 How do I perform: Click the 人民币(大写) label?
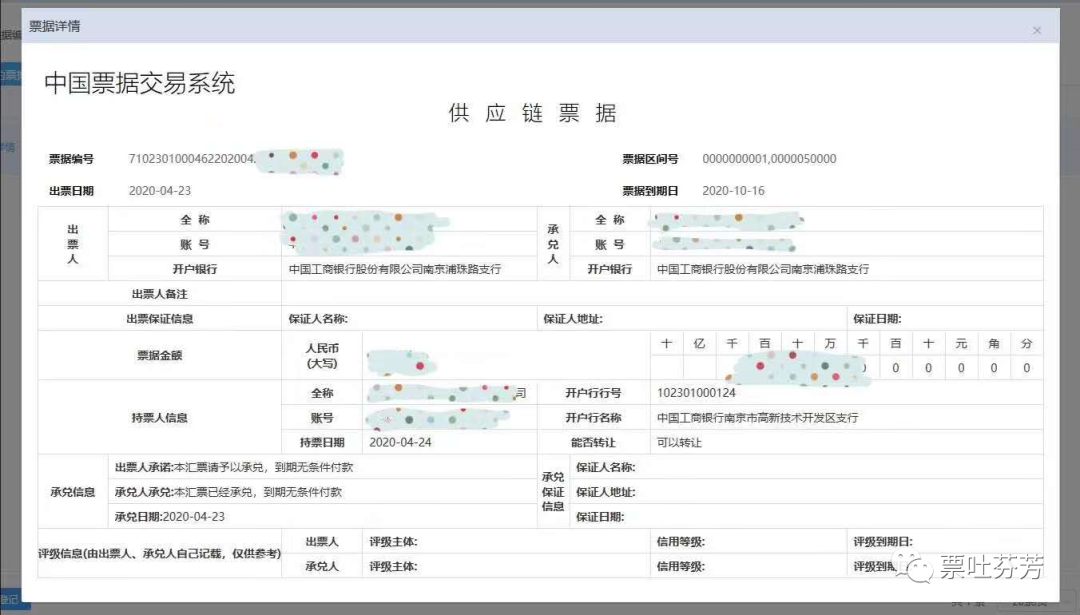[x=322, y=356]
